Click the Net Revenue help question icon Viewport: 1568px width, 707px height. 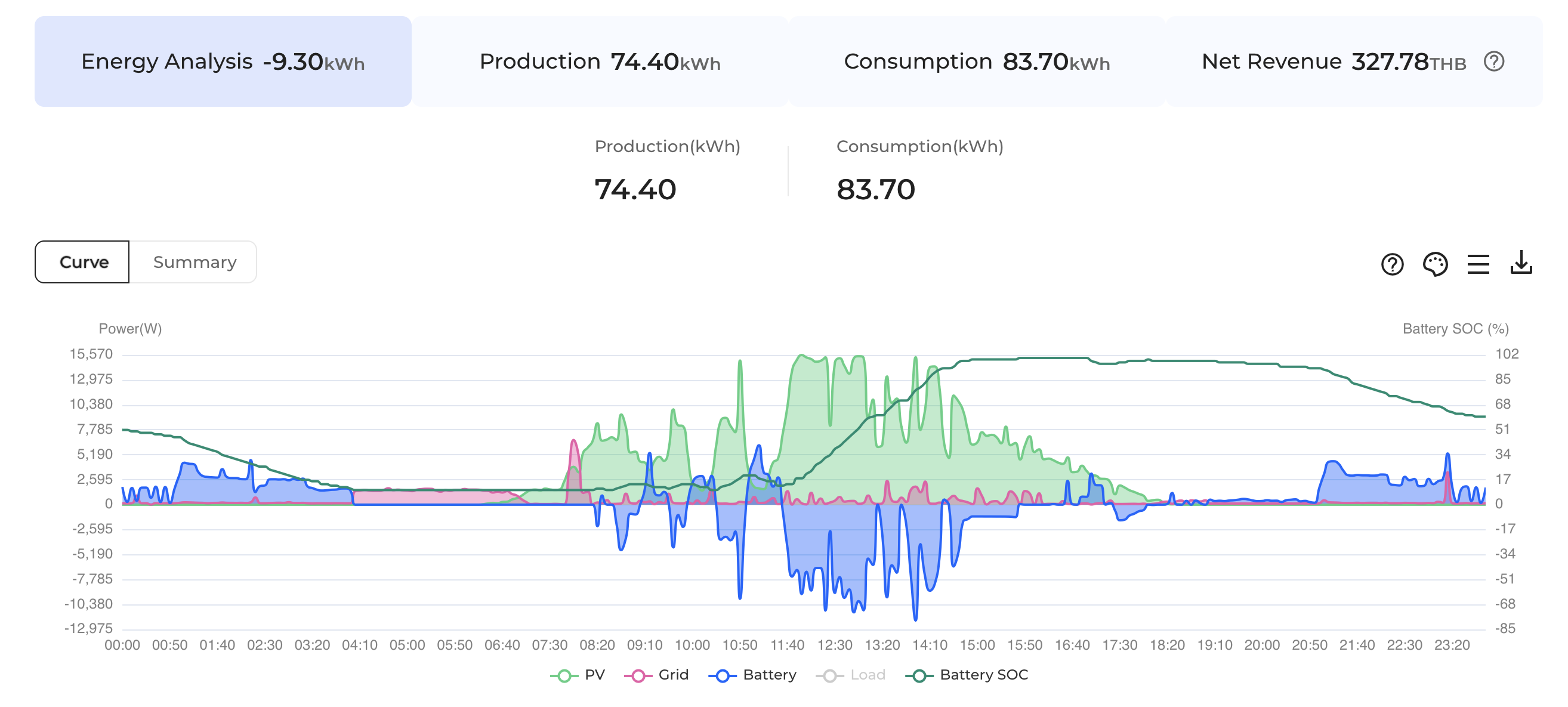(x=1493, y=61)
